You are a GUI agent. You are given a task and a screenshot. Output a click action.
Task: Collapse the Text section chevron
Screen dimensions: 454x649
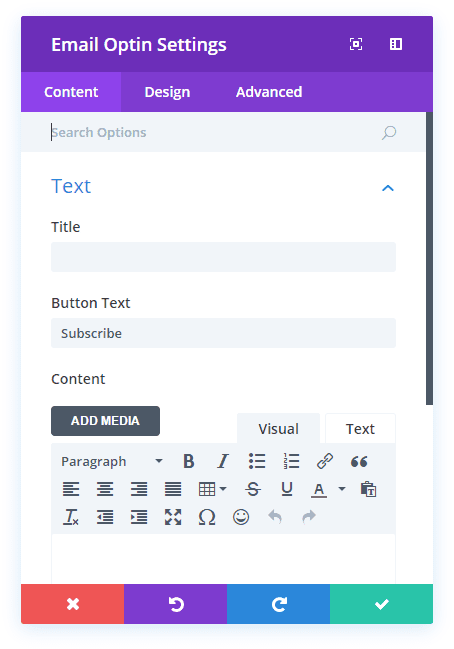388,188
